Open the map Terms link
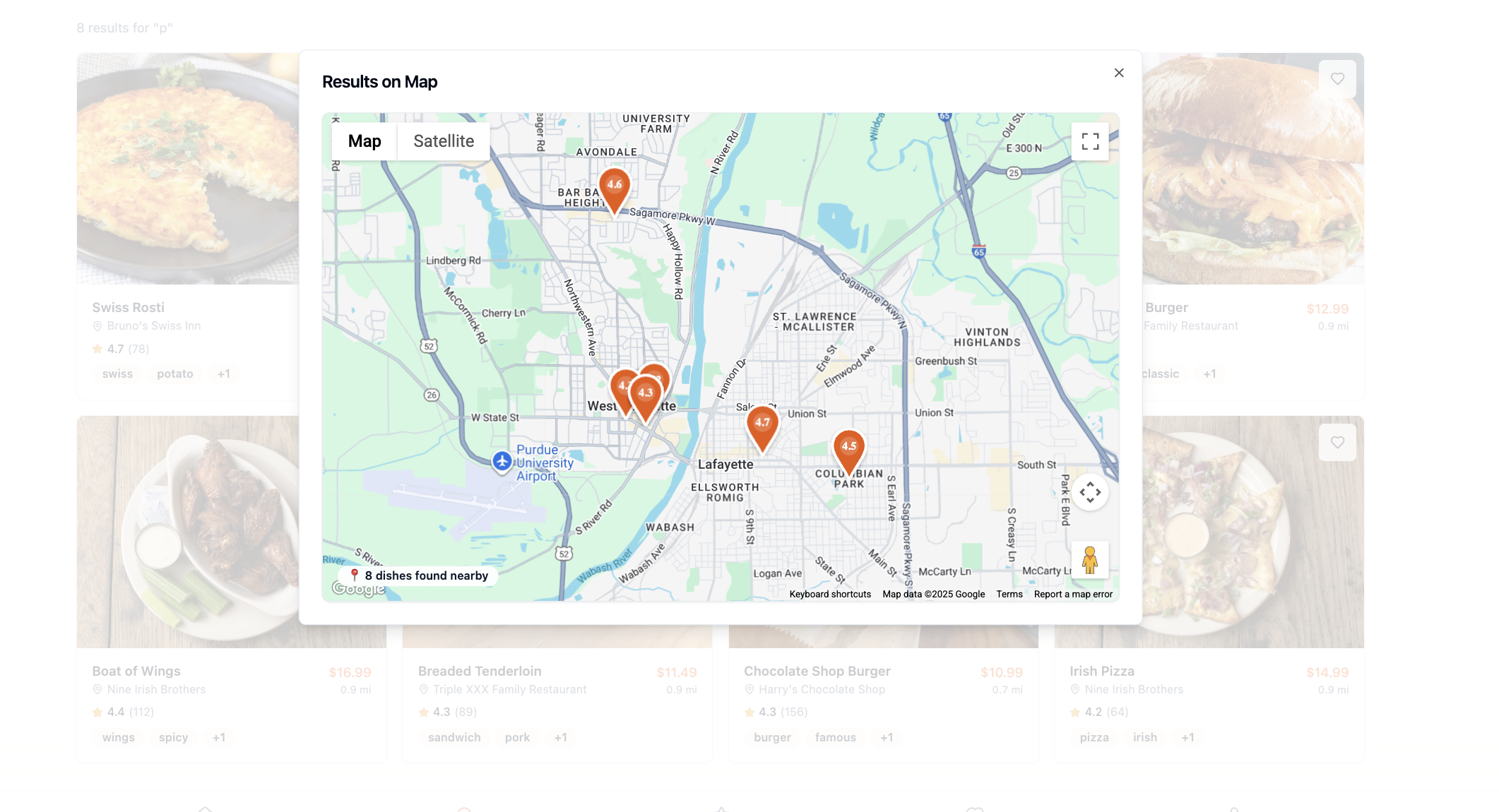Viewport: 1499px width, 812px height. click(x=1009, y=594)
